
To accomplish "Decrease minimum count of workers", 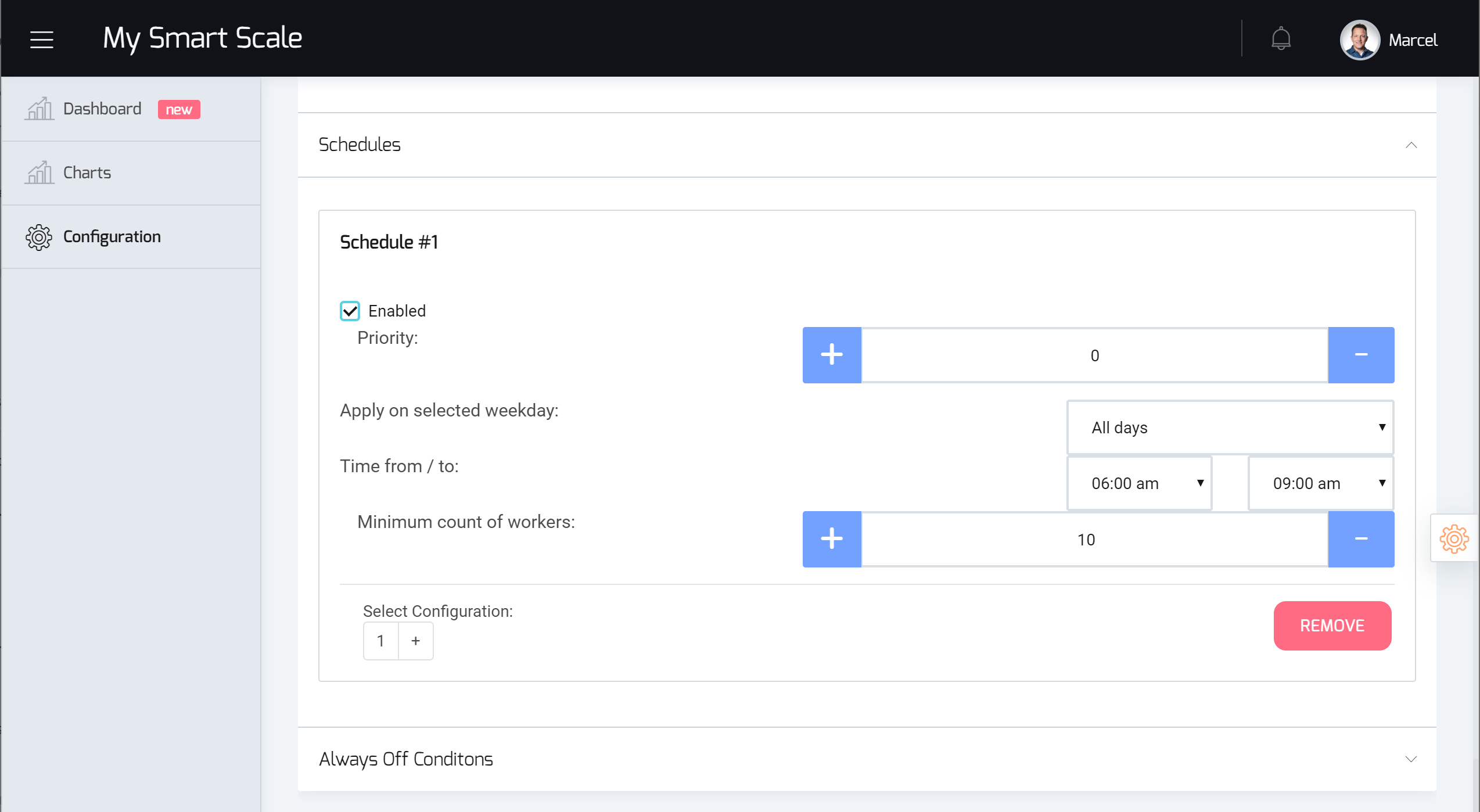I will 1361,539.
